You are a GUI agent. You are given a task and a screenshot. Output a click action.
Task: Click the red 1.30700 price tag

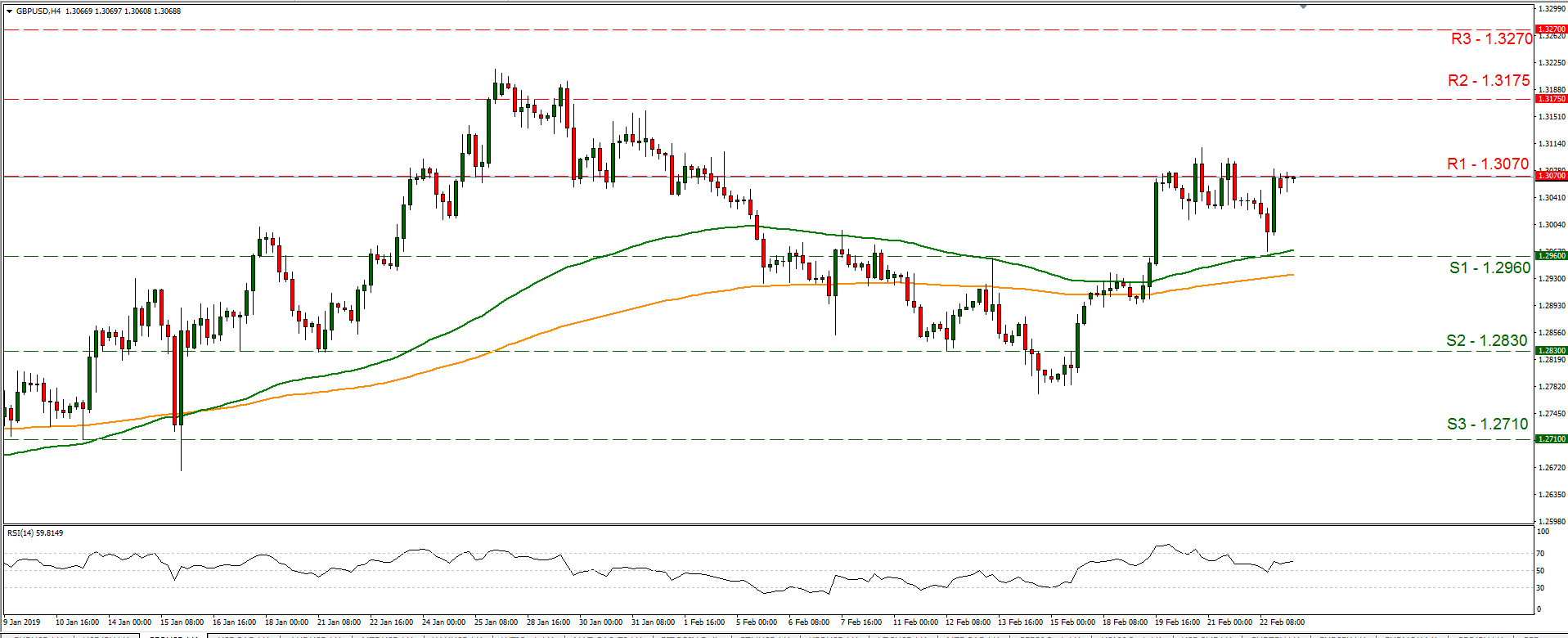1552,176
